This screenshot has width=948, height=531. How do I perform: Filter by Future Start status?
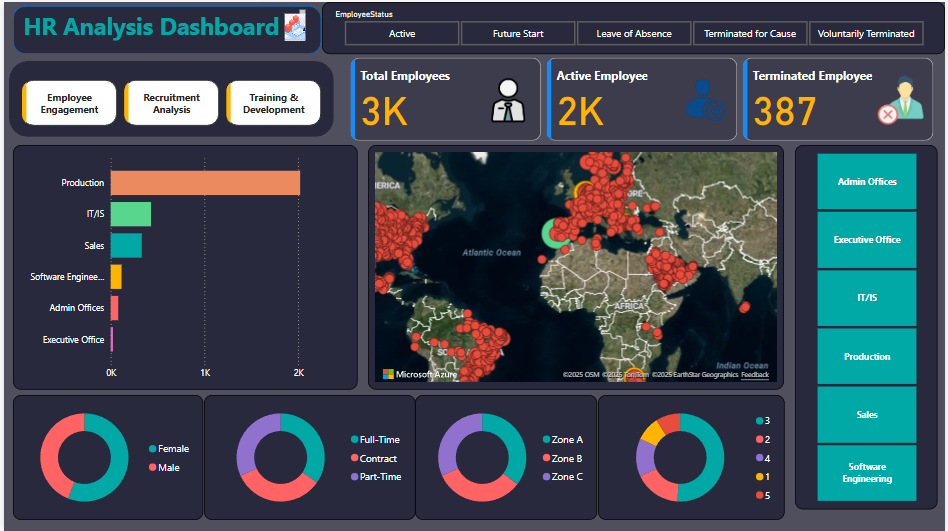pos(518,34)
